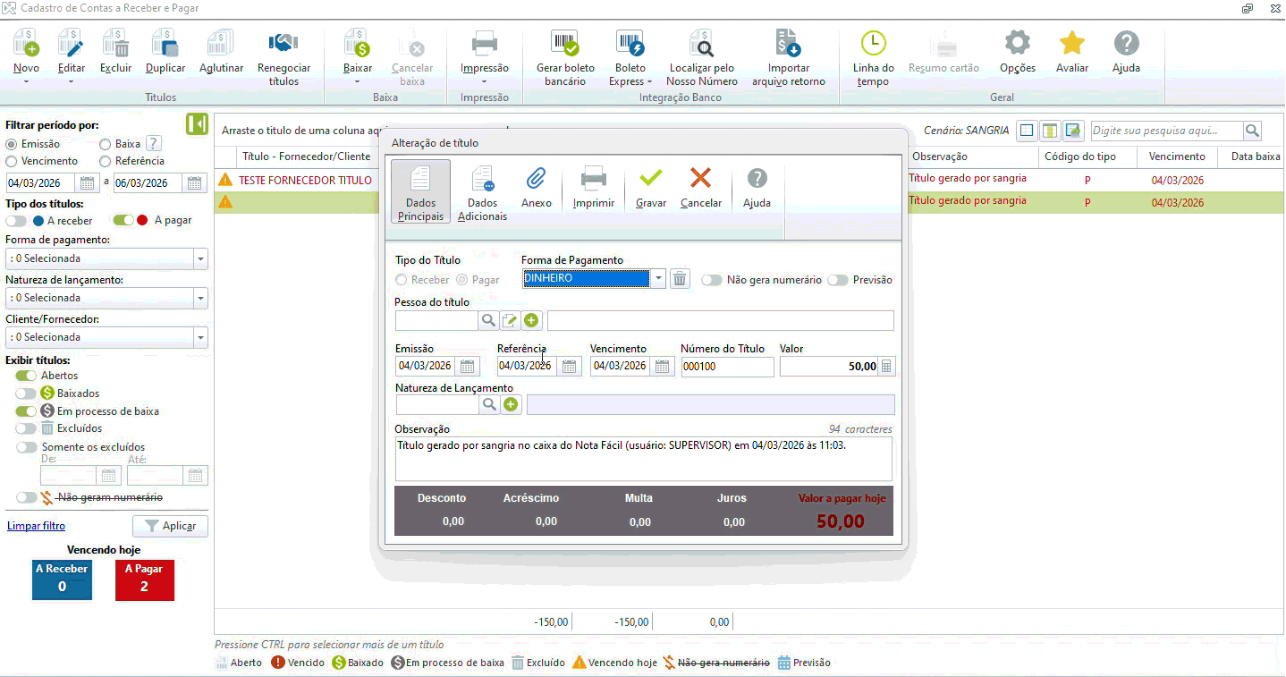
Task: Toggle the A pagar switch
Action: 123,220
